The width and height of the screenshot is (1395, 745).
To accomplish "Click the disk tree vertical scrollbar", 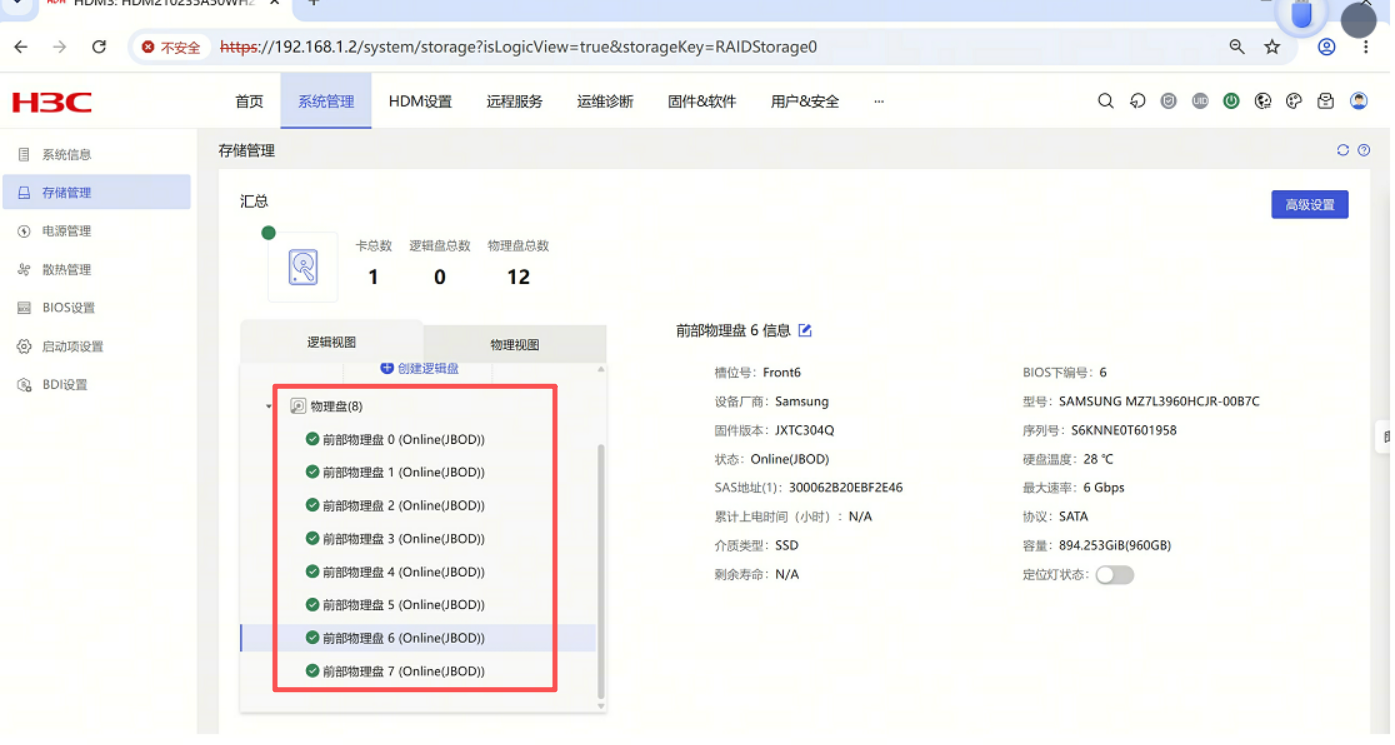I will pyautogui.click(x=601, y=571).
